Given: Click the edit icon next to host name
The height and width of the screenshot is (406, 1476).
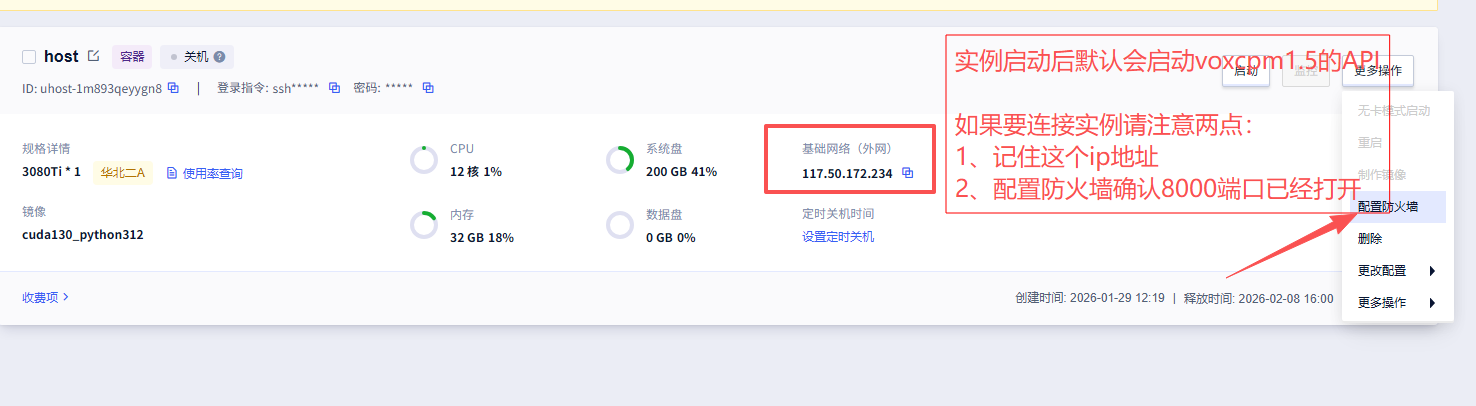Looking at the screenshot, I should [94, 57].
